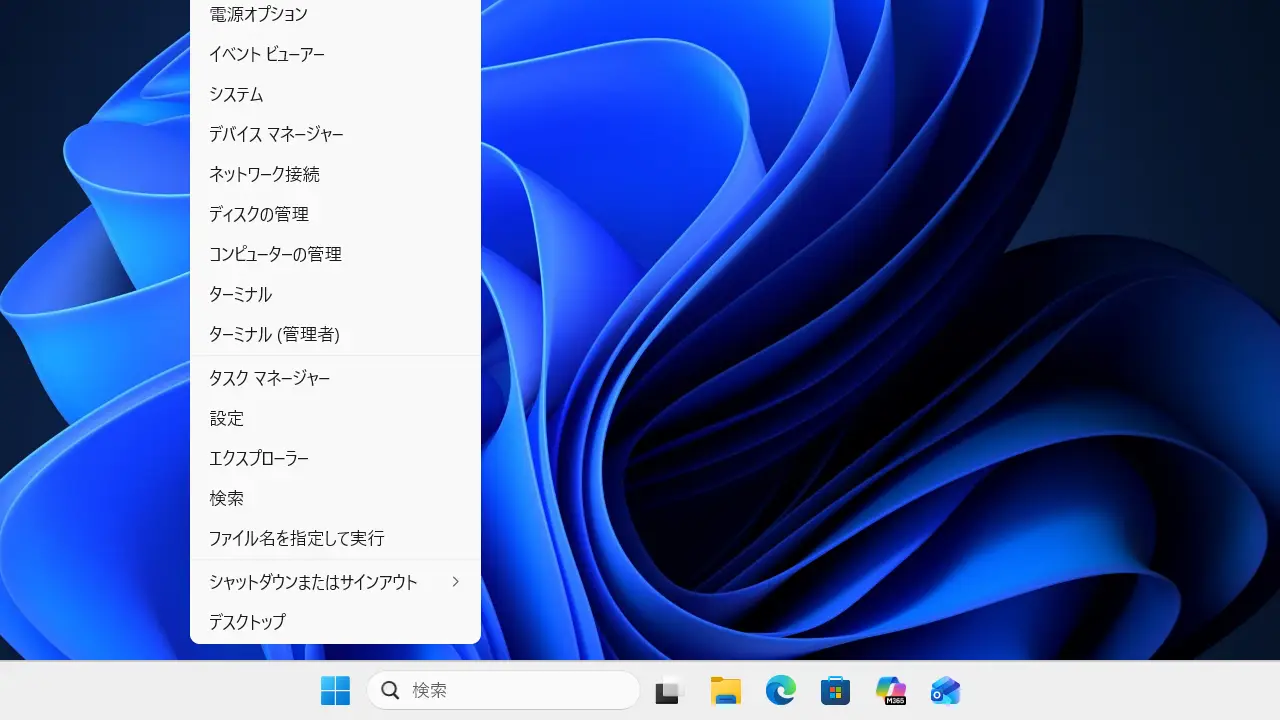Image resolution: width=1280 pixels, height=720 pixels.
Task: Launch Microsoft 365 Copilot taskbar icon
Action: (890, 691)
